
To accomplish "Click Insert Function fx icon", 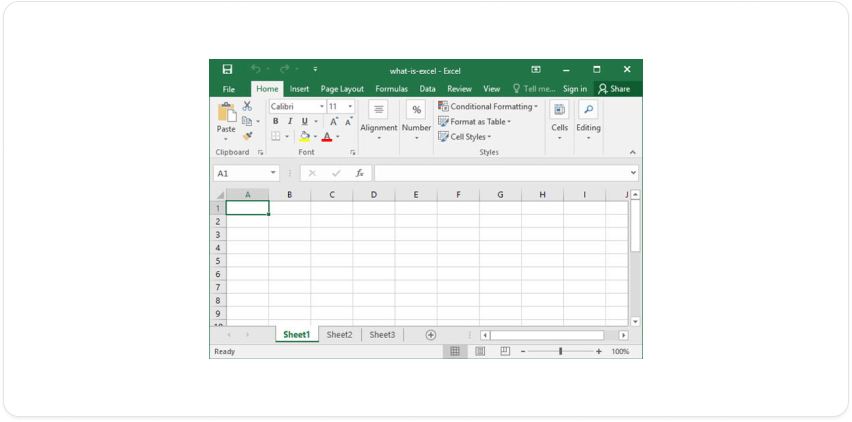I will [x=359, y=173].
